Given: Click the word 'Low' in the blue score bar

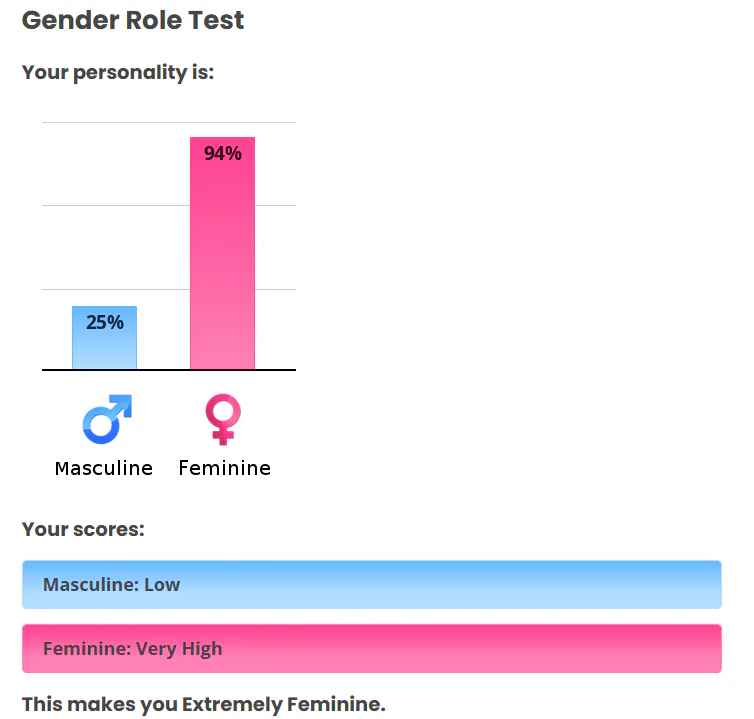Looking at the screenshot, I should (x=162, y=585).
